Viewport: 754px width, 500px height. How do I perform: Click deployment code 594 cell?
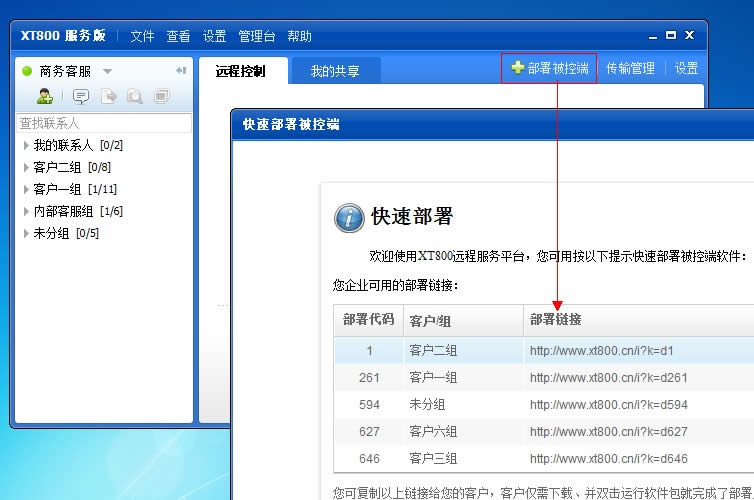coord(369,404)
